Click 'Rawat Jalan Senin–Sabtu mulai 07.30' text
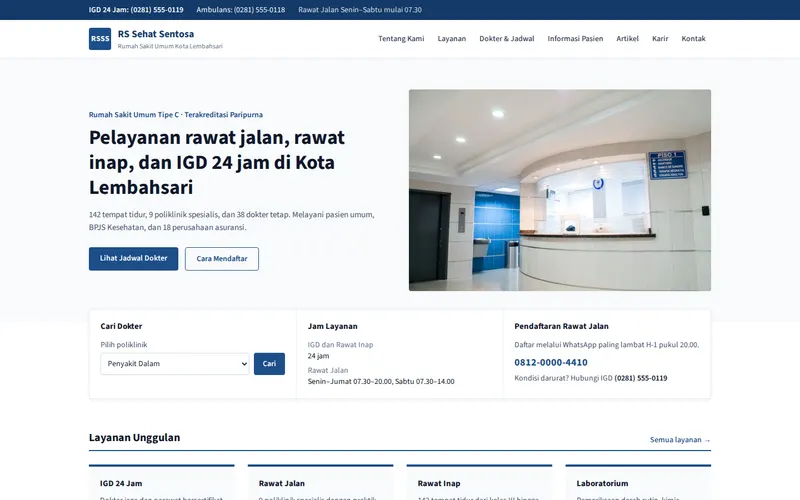Image resolution: width=800 pixels, height=500 pixels. pos(360,10)
